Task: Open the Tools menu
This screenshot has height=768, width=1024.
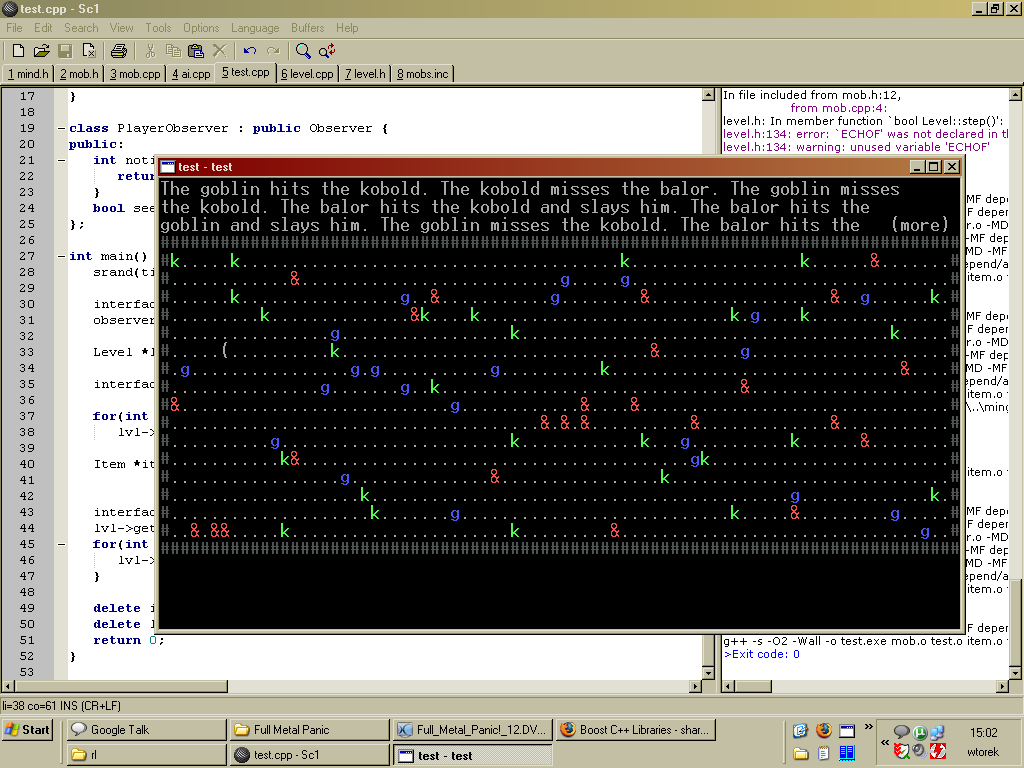Action: pos(158,28)
